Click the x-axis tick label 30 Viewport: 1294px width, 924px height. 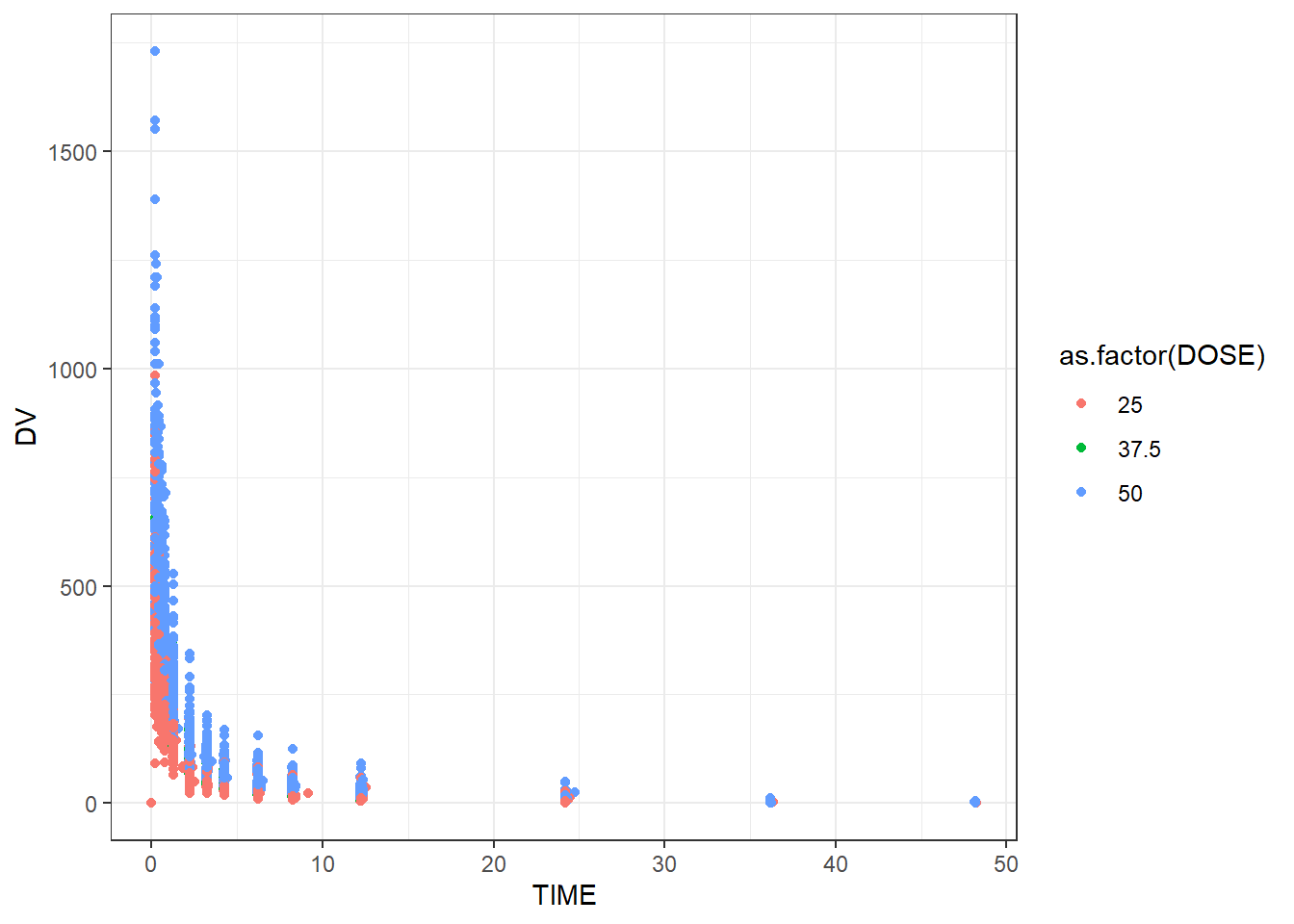664,864
